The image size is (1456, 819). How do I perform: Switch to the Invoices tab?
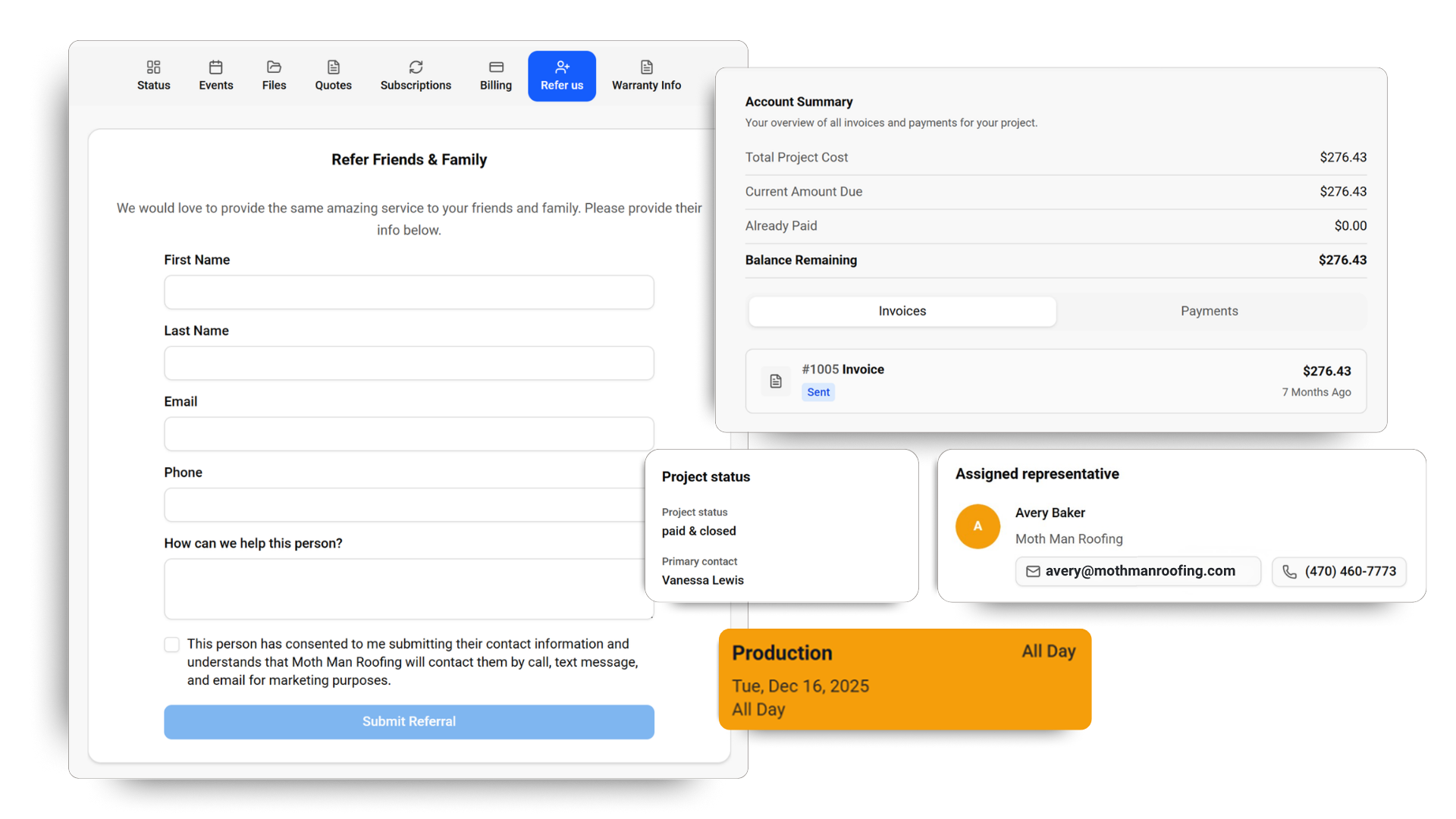902,311
